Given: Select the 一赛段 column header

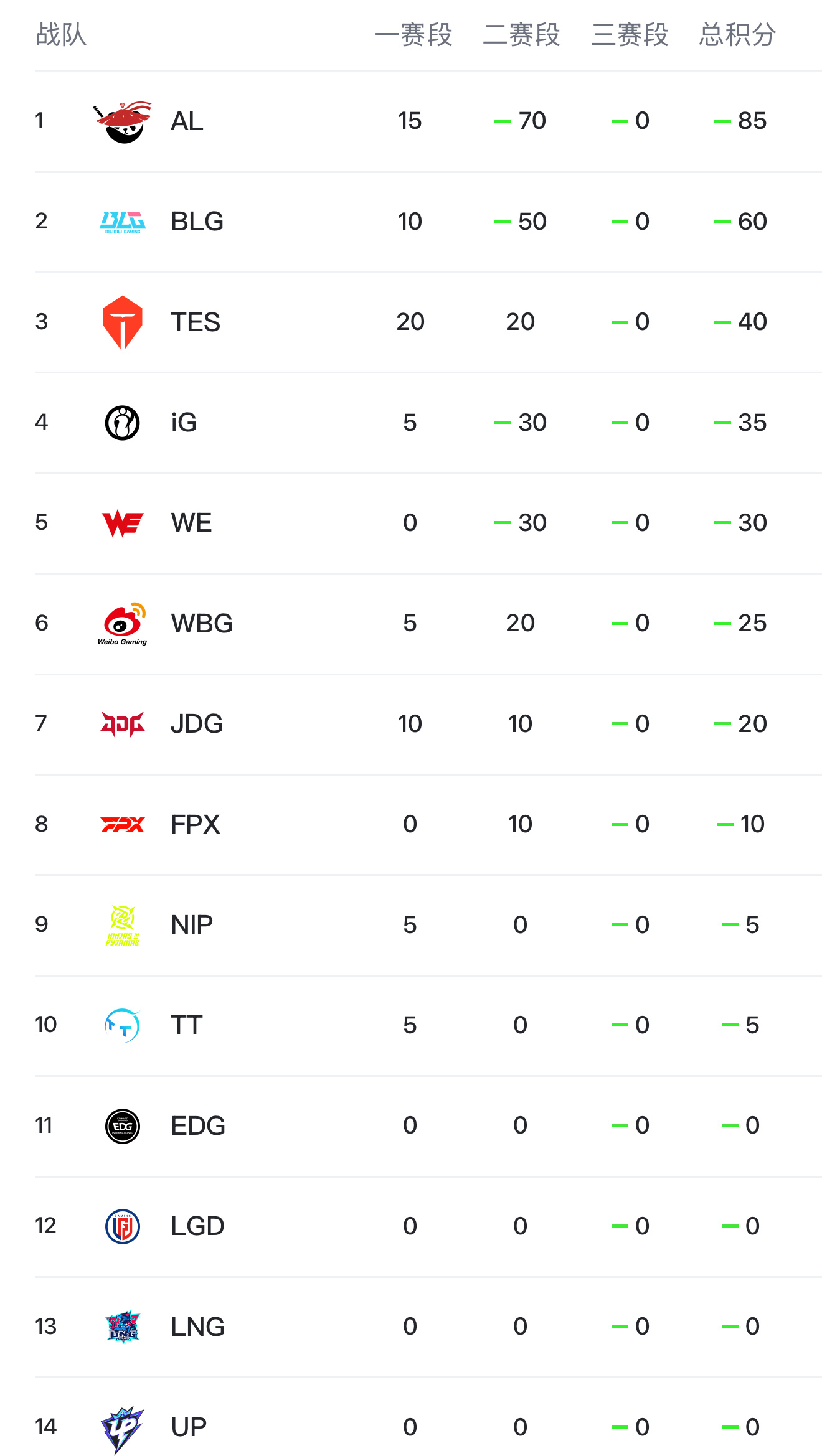Looking at the screenshot, I should pyautogui.click(x=413, y=34).
